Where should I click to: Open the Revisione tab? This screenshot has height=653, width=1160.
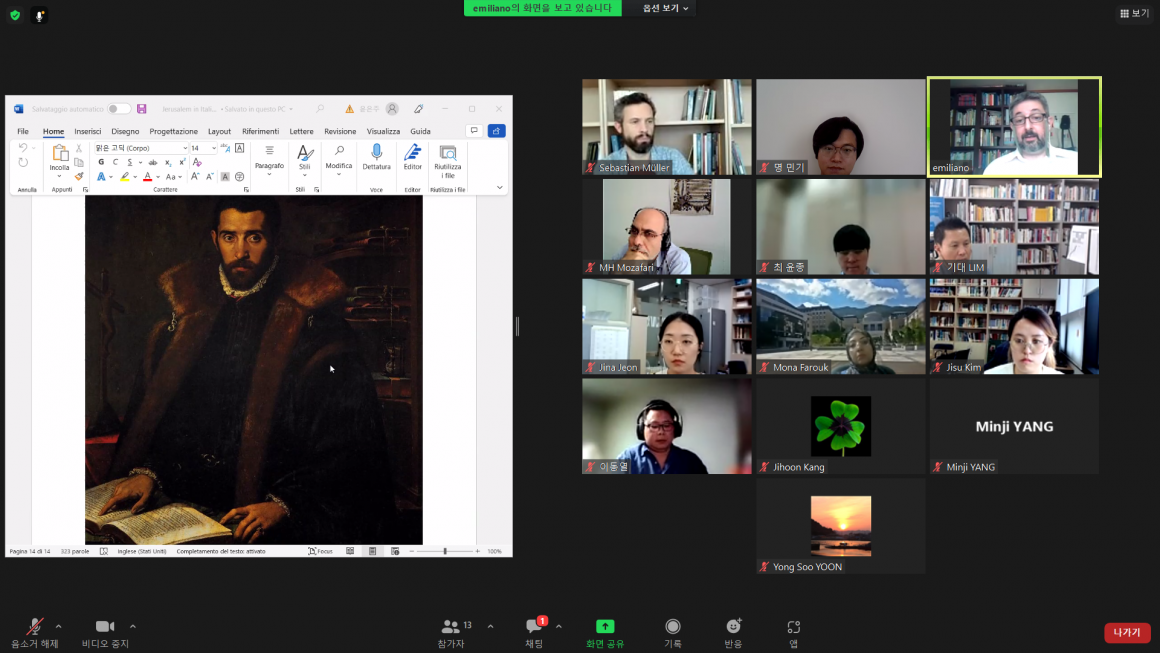[340, 131]
